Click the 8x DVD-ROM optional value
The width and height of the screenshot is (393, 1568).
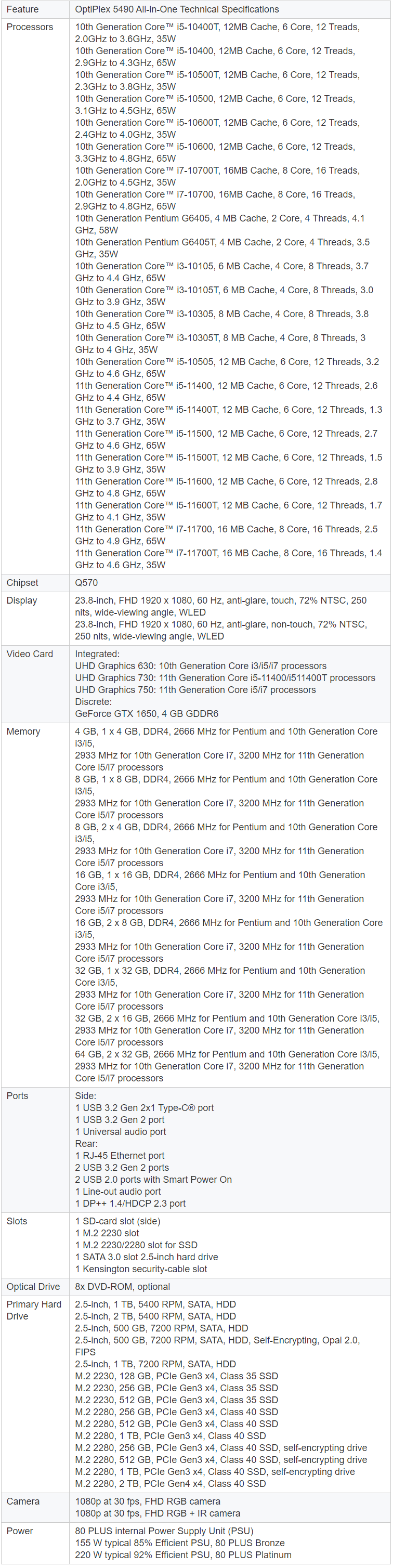pyautogui.click(x=122, y=1286)
